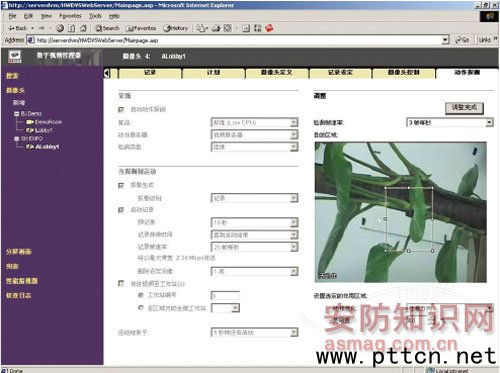Click the Refresh page toolbar icon
Image resolution: width=500 pixels, height=373 pixels.
71,28
